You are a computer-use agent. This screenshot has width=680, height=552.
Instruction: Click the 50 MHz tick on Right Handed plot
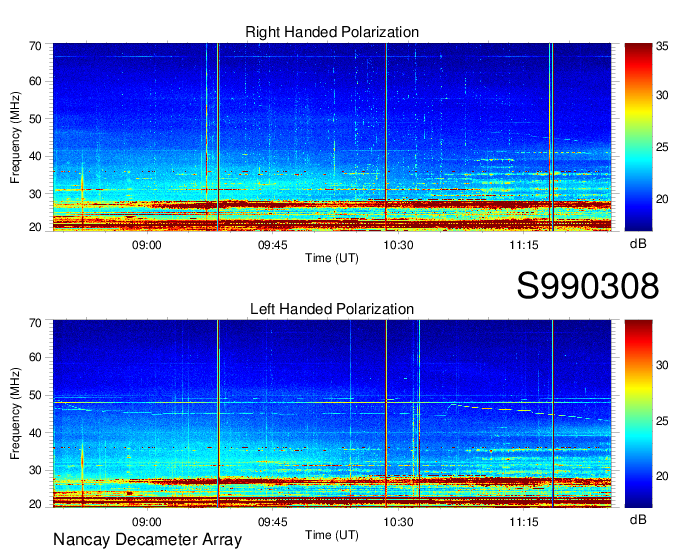click(x=35, y=119)
